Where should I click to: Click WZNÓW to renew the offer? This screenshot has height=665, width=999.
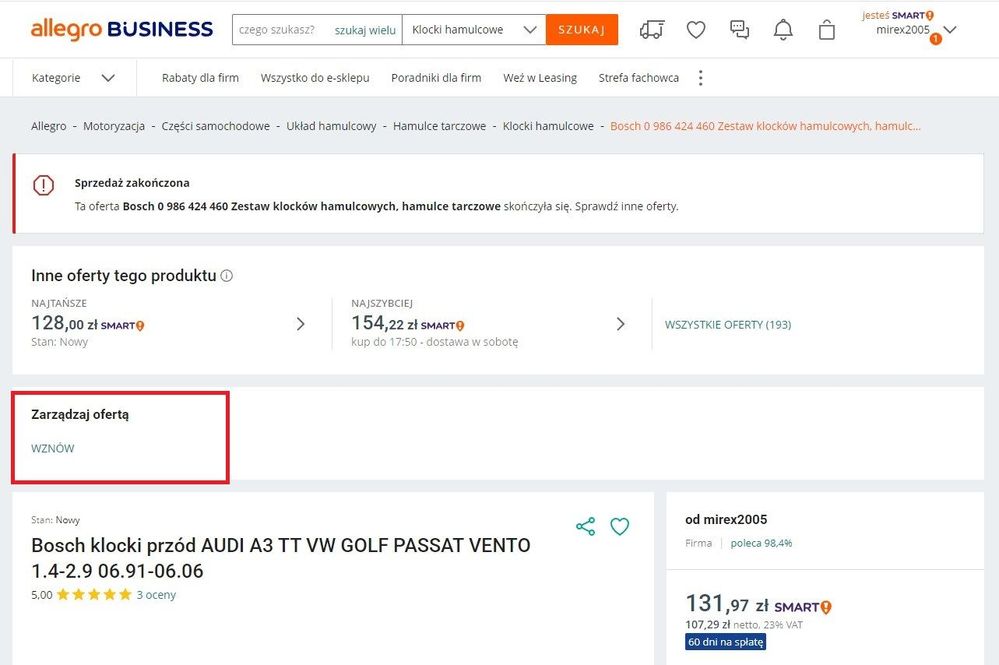click(53, 448)
